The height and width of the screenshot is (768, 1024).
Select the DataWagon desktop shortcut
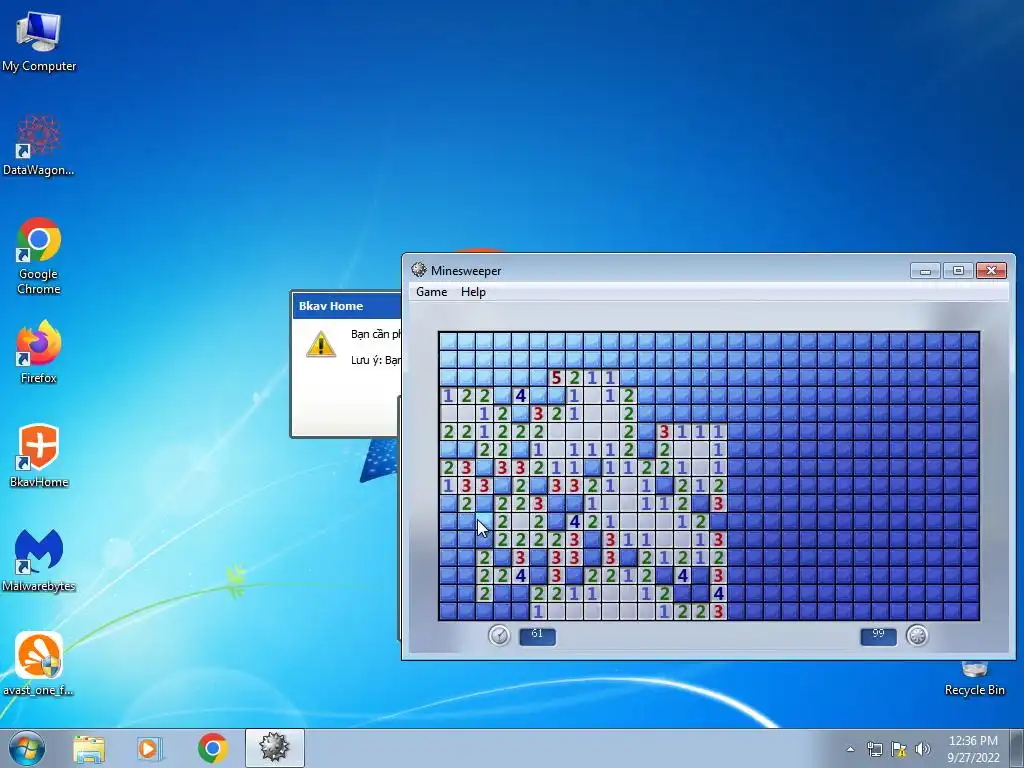[39, 145]
